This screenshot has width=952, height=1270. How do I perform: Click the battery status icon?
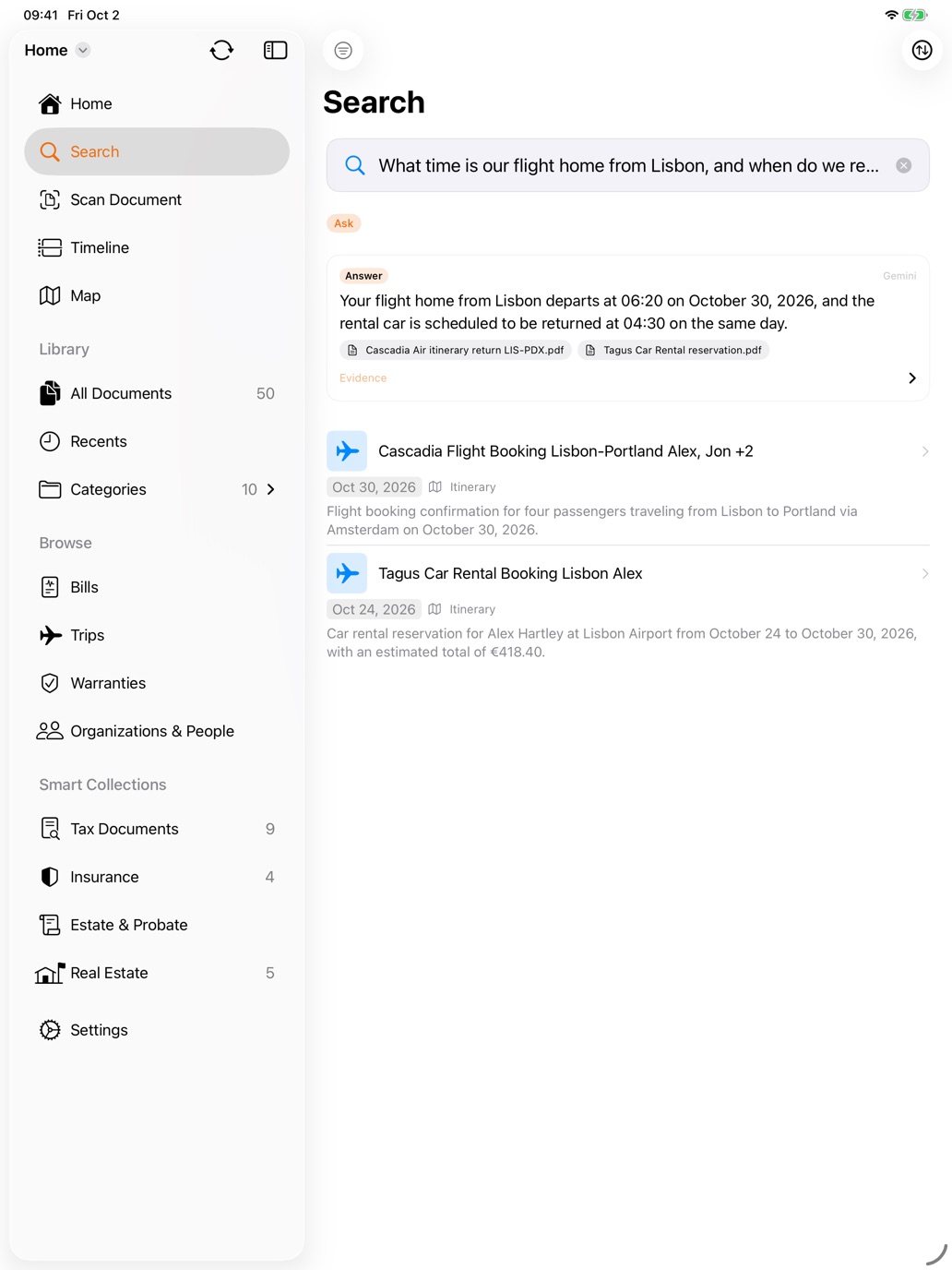point(915,15)
